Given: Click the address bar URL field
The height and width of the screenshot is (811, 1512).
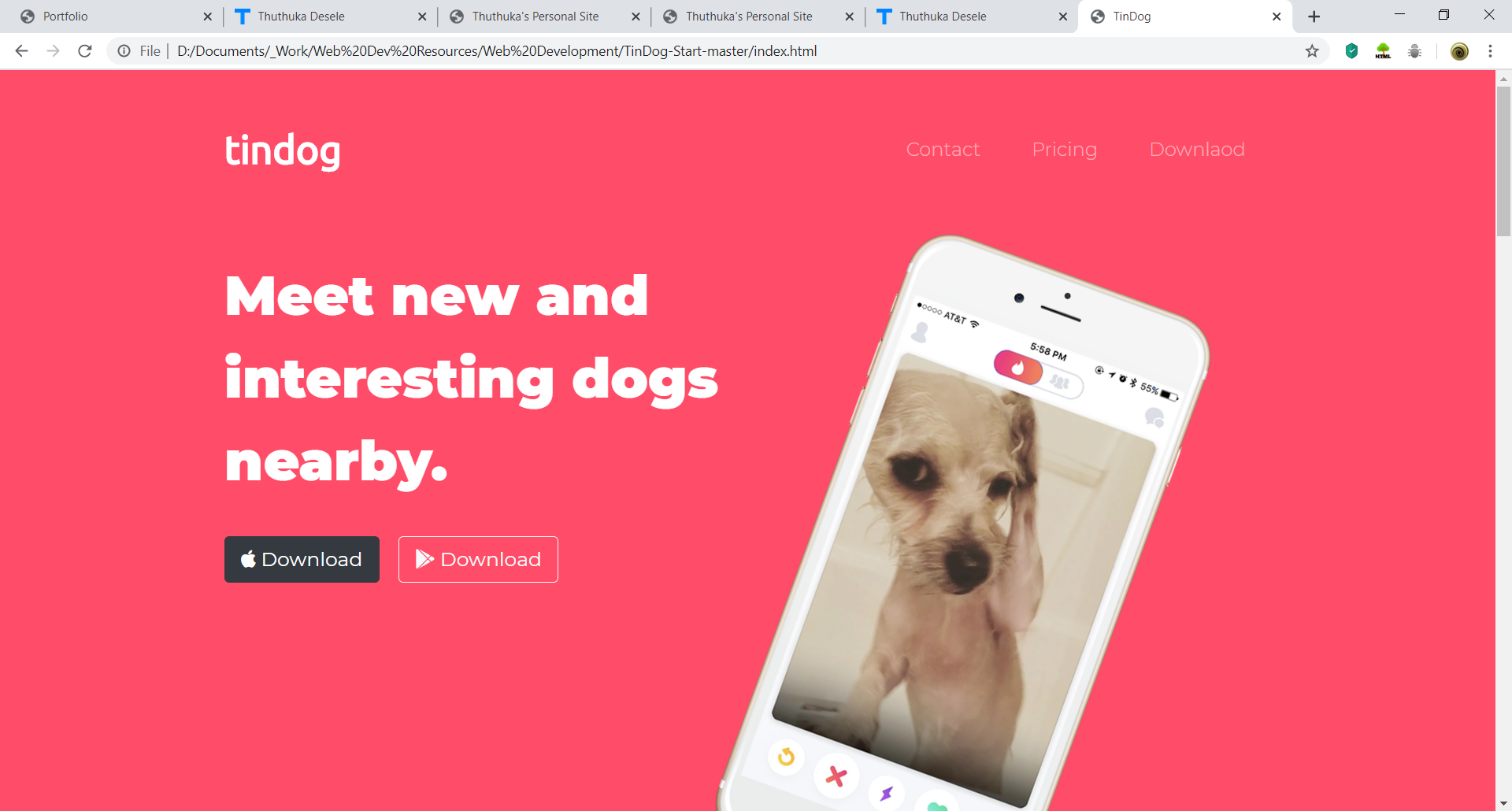Looking at the screenshot, I should (496, 51).
